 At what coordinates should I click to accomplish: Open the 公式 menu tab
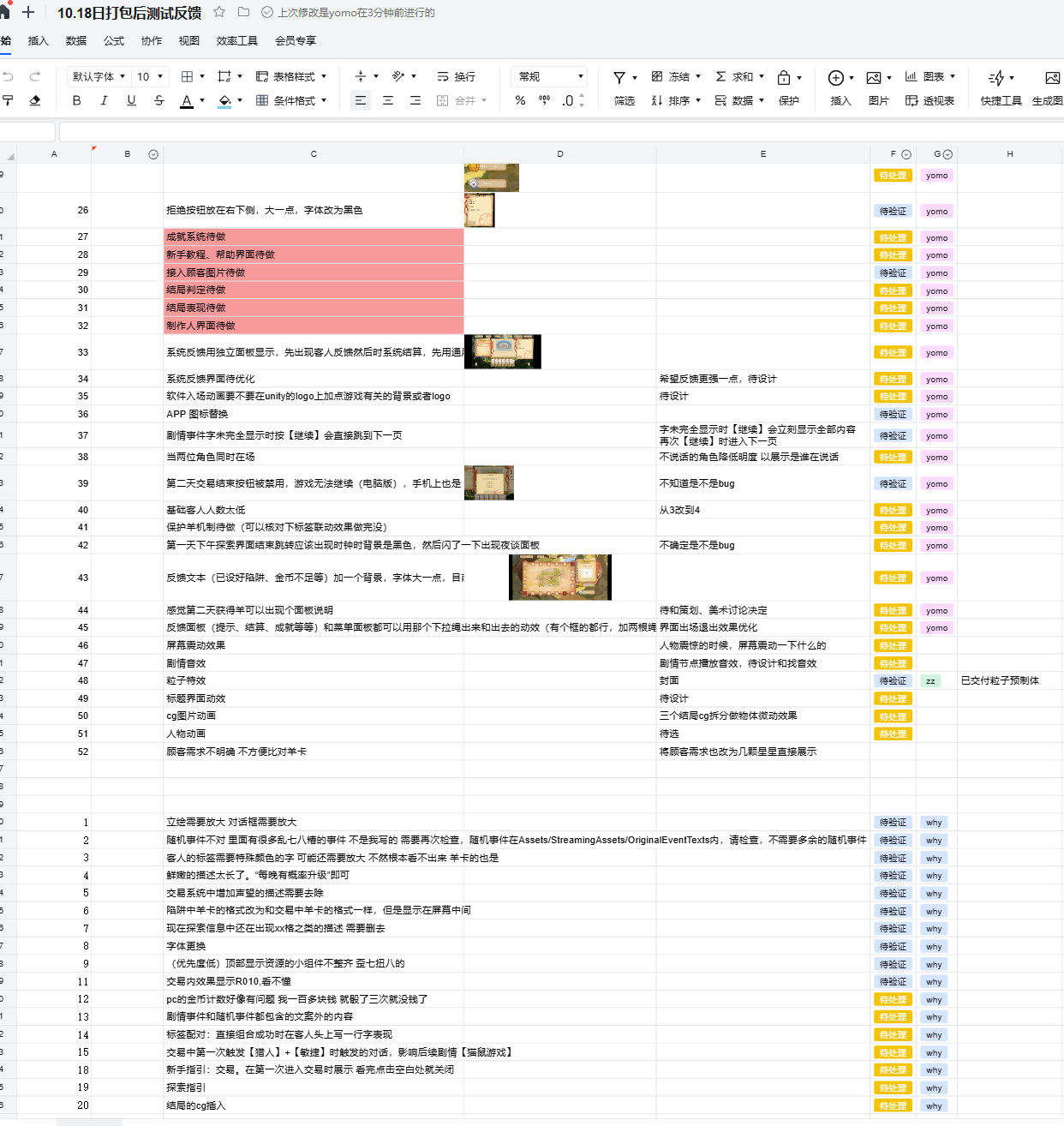coord(114,40)
